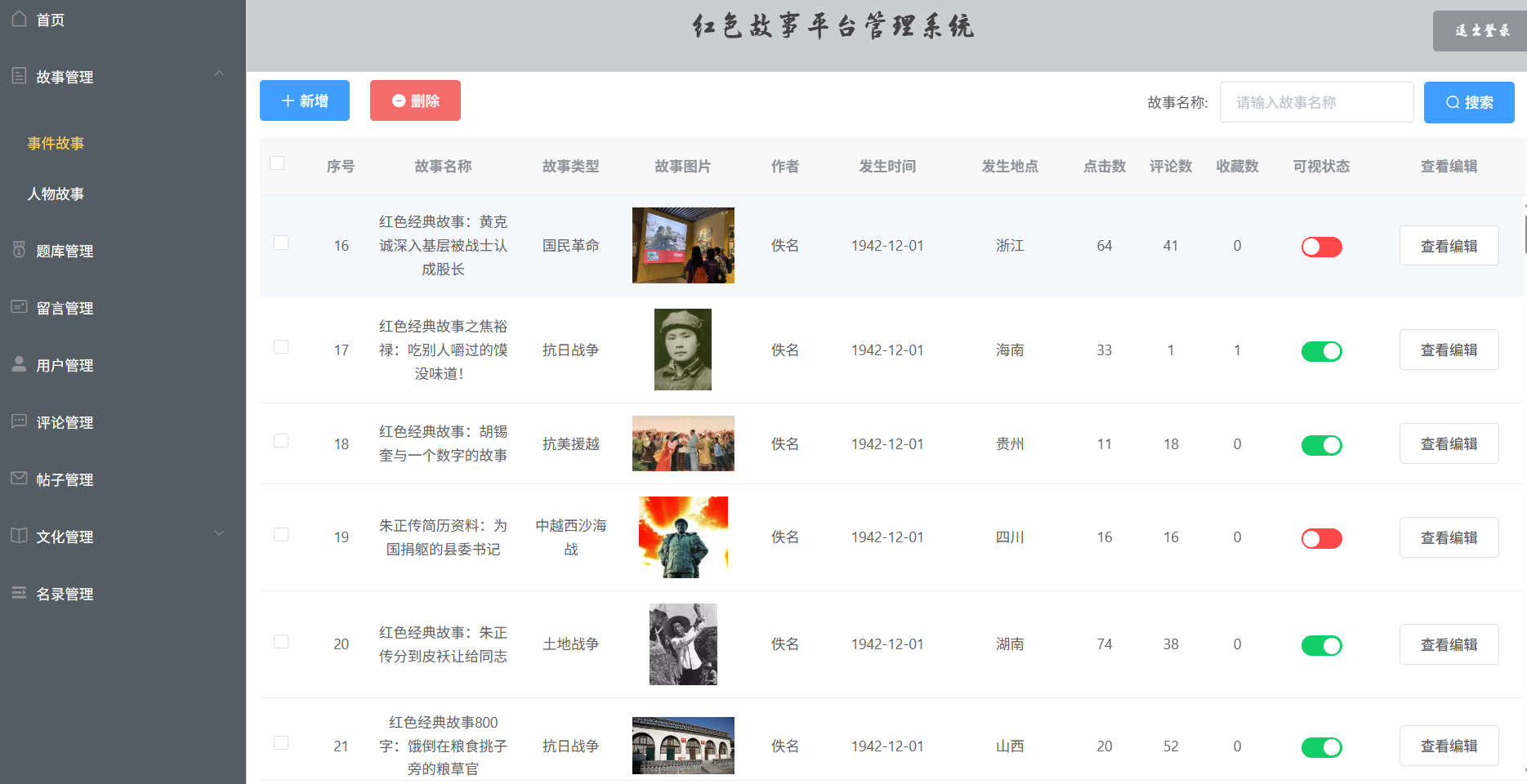1527x784 pixels.
Task: Focus the 请输入故事名称 search field
Action: (1316, 102)
